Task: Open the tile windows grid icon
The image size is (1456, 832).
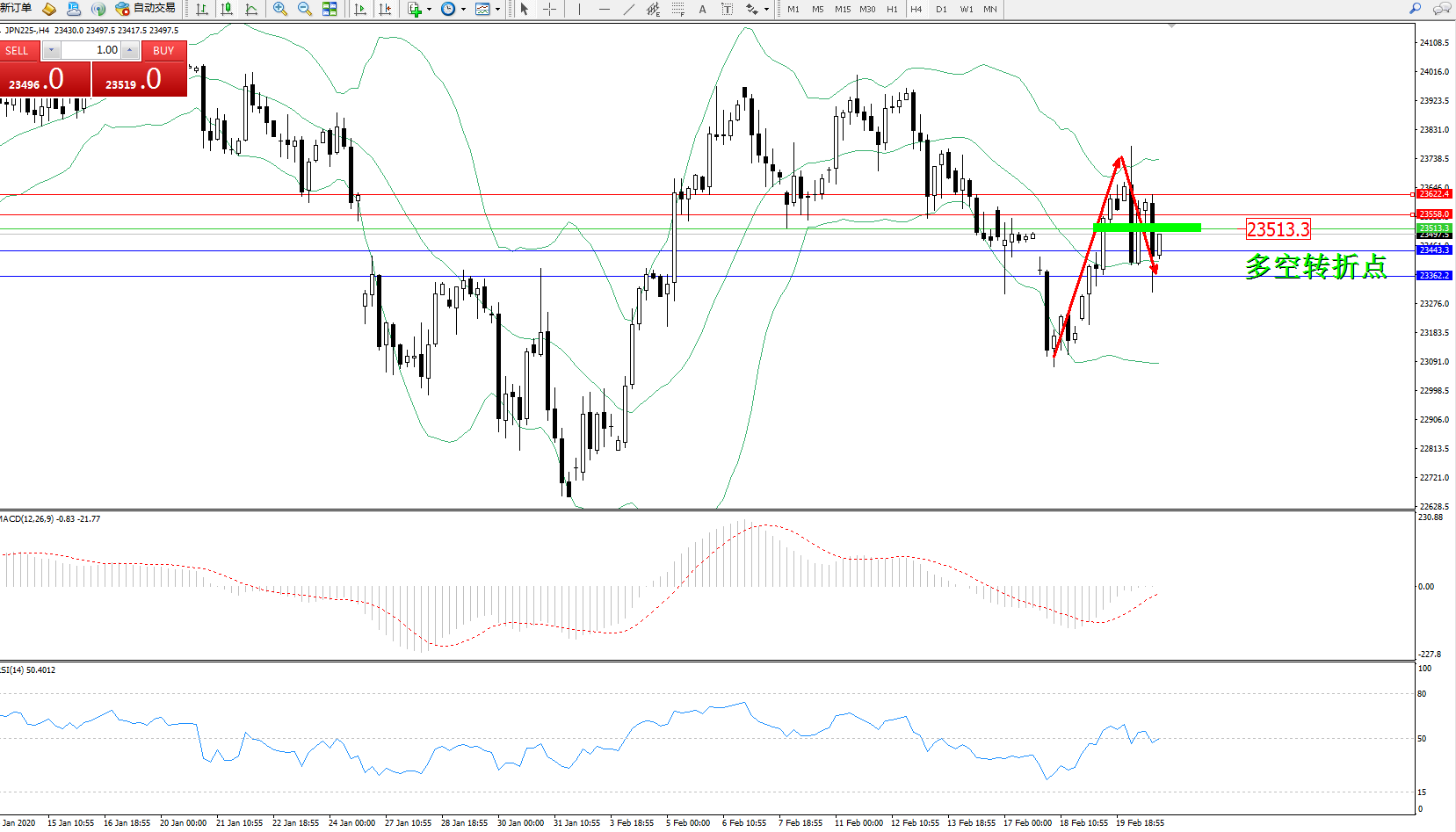Action: coord(330,9)
